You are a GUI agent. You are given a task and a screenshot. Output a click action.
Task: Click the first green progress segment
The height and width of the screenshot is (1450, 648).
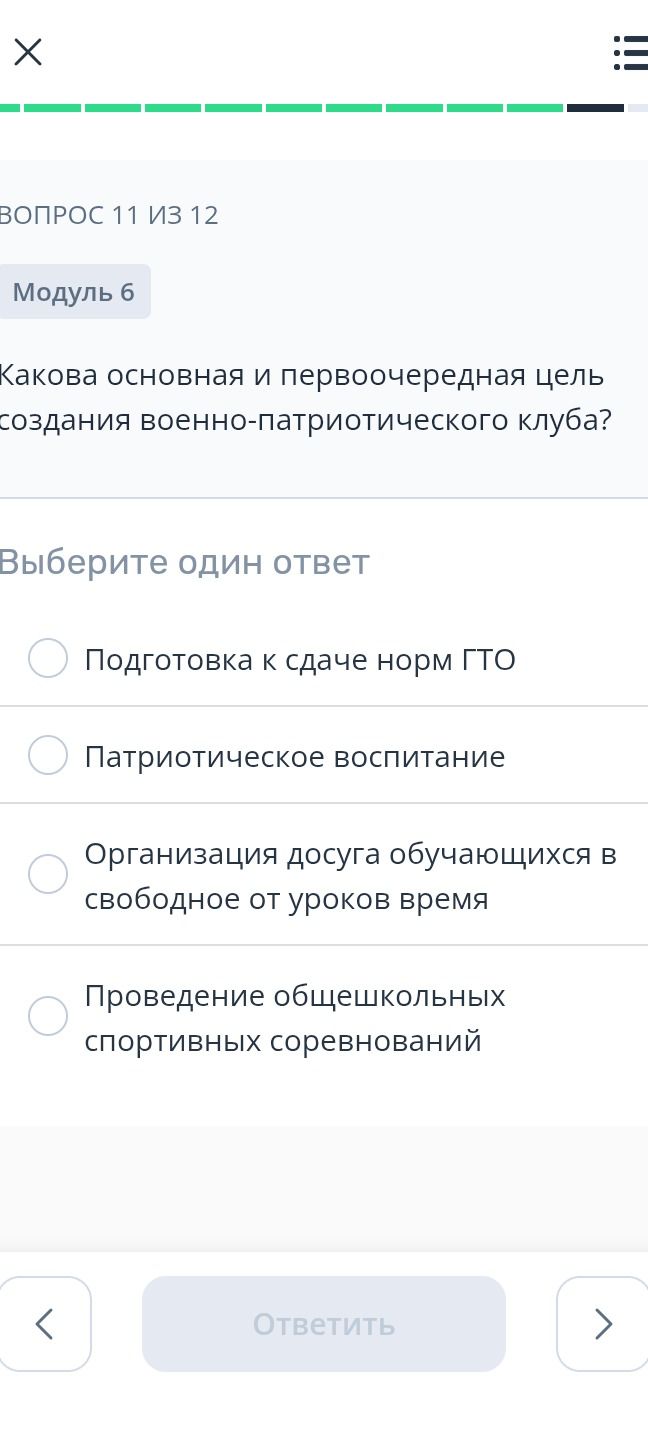10,107
